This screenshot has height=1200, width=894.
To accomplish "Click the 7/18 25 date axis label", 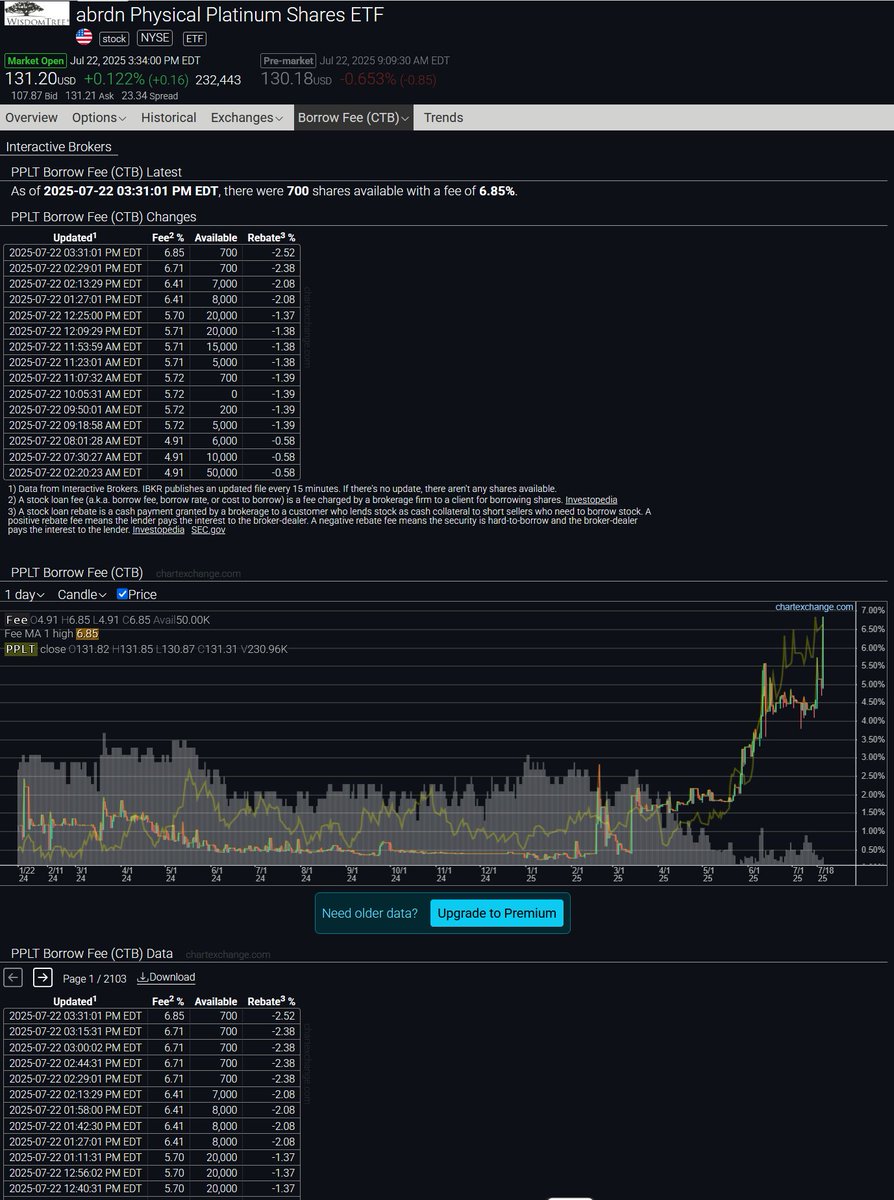I will click(x=826, y=876).
